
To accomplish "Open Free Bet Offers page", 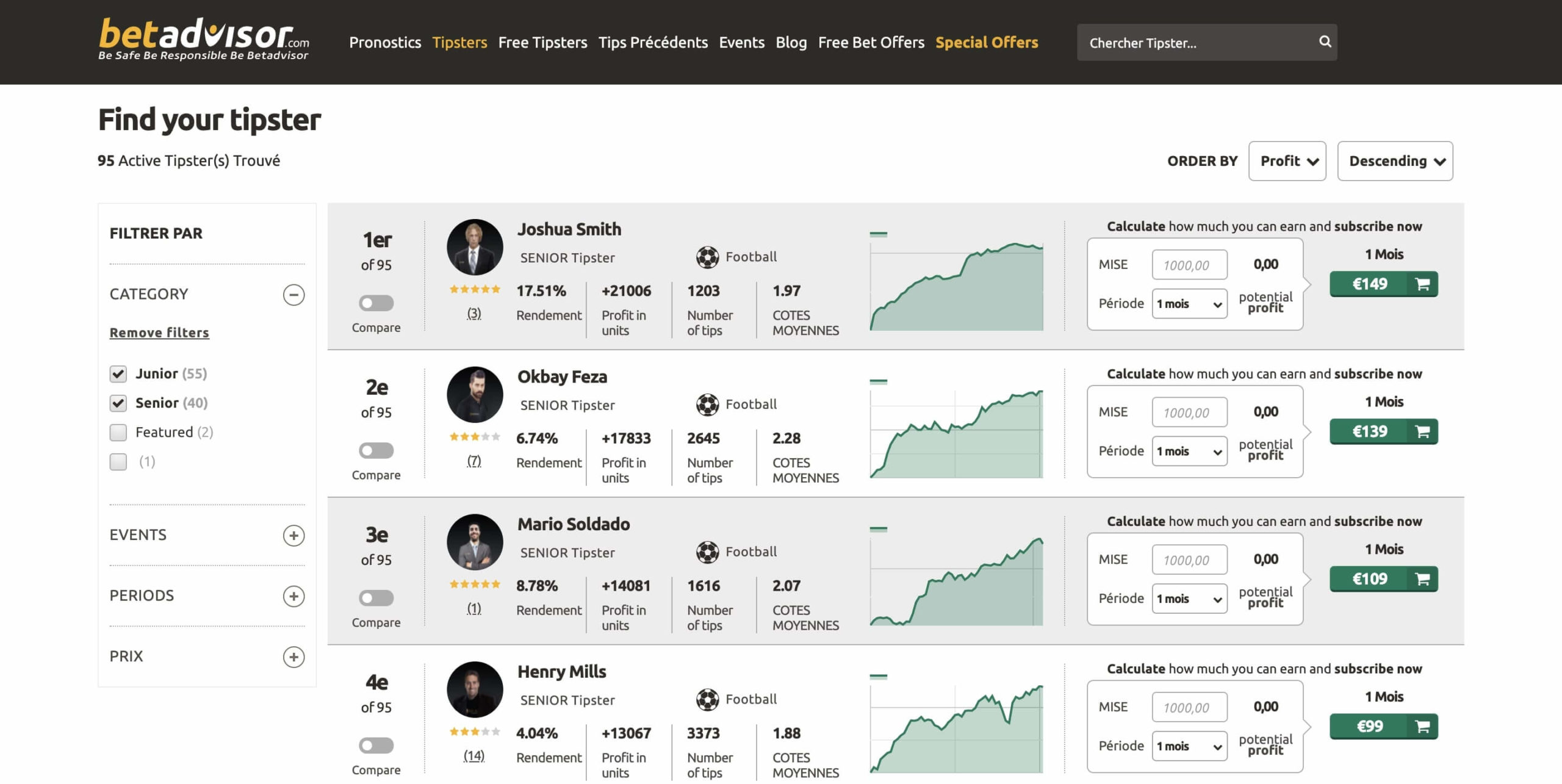I will [871, 42].
